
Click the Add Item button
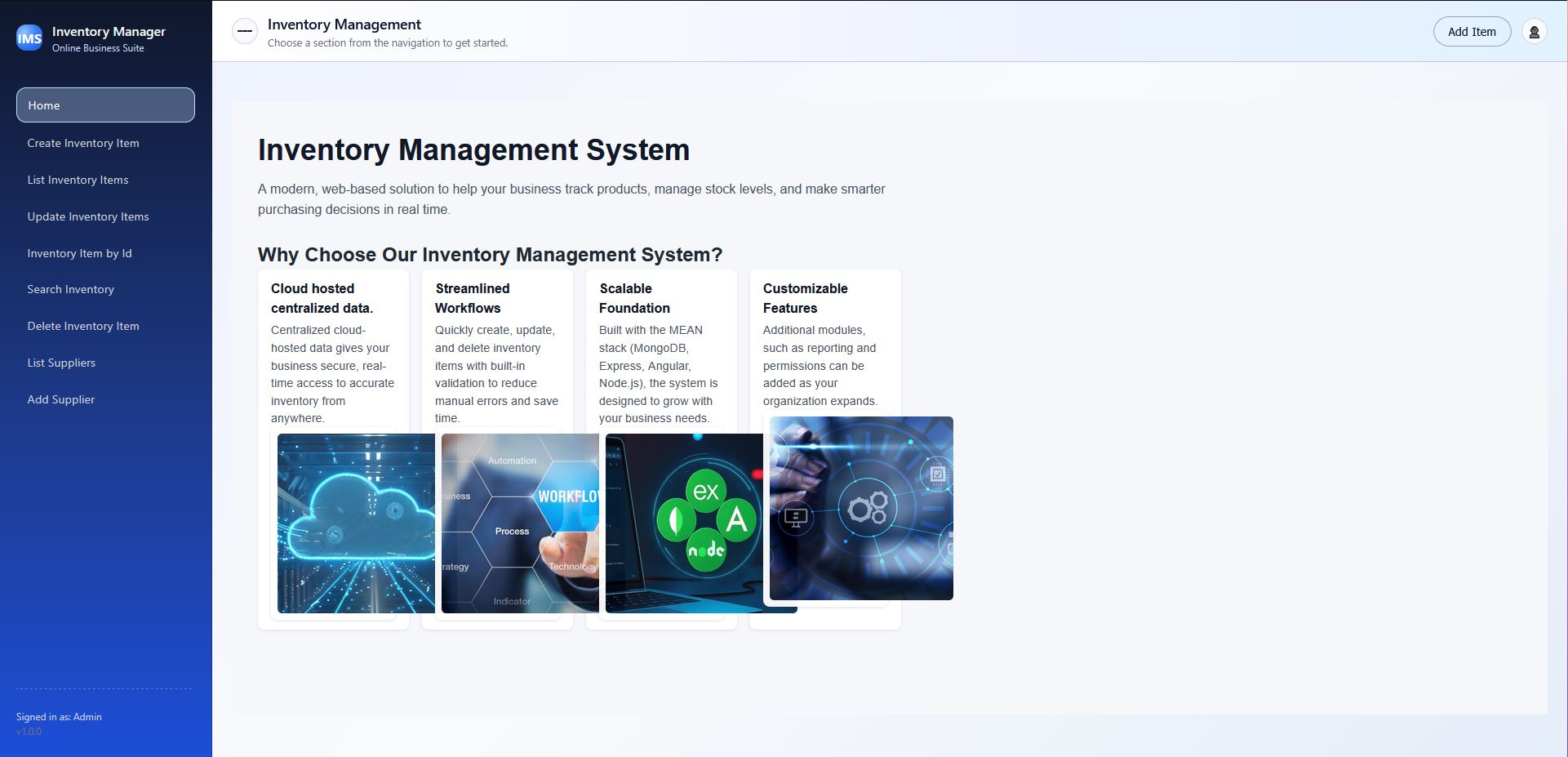[1472, 31]
